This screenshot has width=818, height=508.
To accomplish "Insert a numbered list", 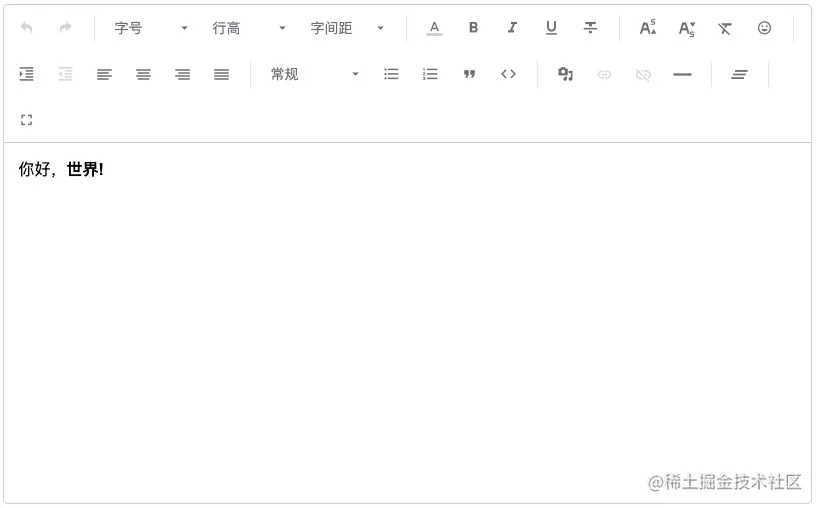I will pos(430,74).
